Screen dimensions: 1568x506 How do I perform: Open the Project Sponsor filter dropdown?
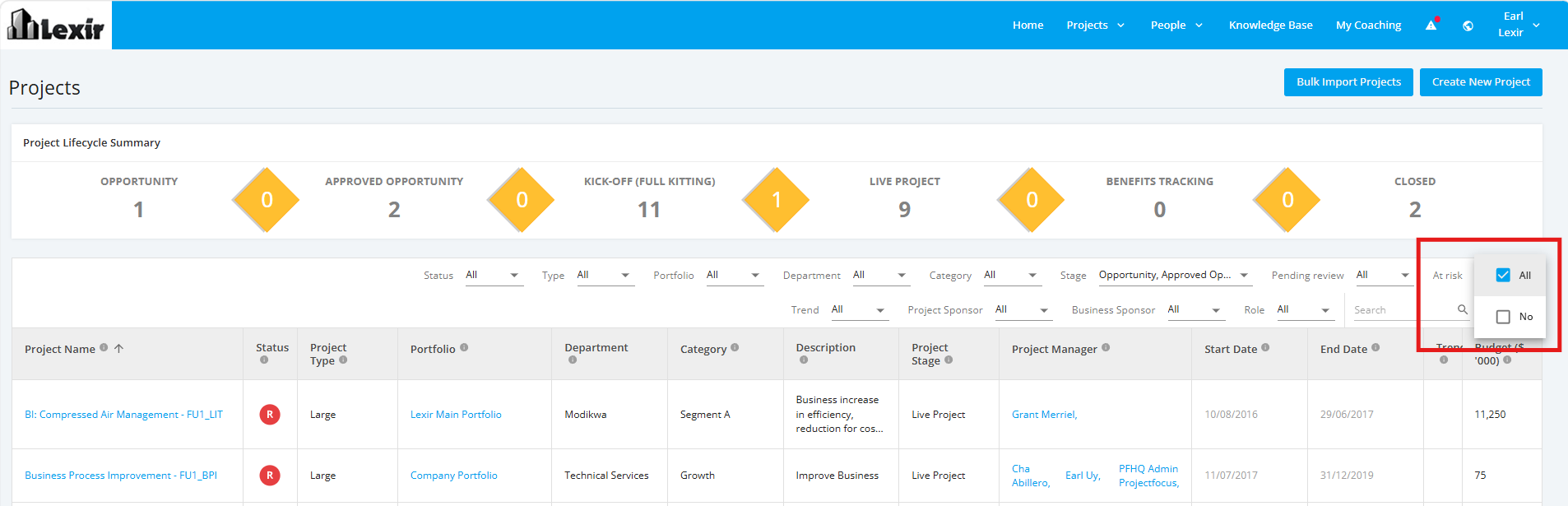coord(1023,310)
